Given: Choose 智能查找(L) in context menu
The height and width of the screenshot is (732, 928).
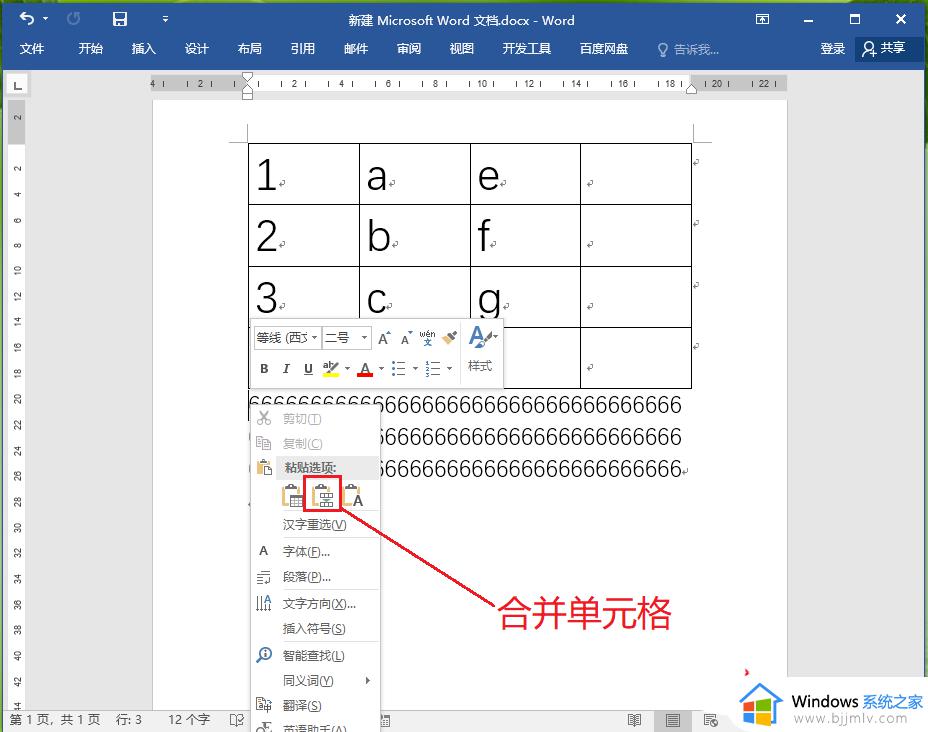Looking at the screenshot, I should (314, 655).
